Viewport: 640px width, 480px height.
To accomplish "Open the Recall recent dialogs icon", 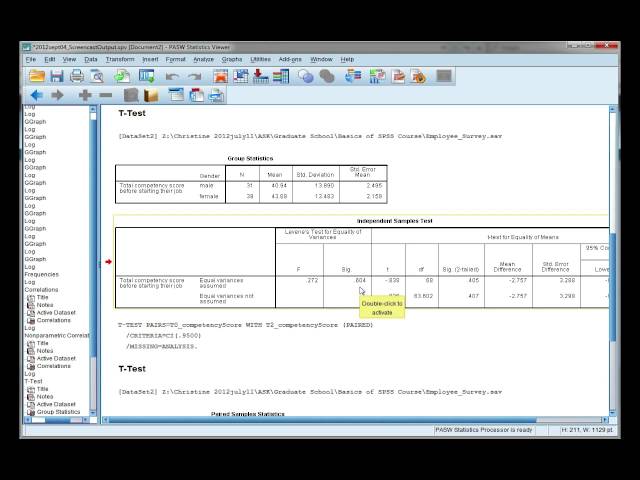I will click(147, 76).
